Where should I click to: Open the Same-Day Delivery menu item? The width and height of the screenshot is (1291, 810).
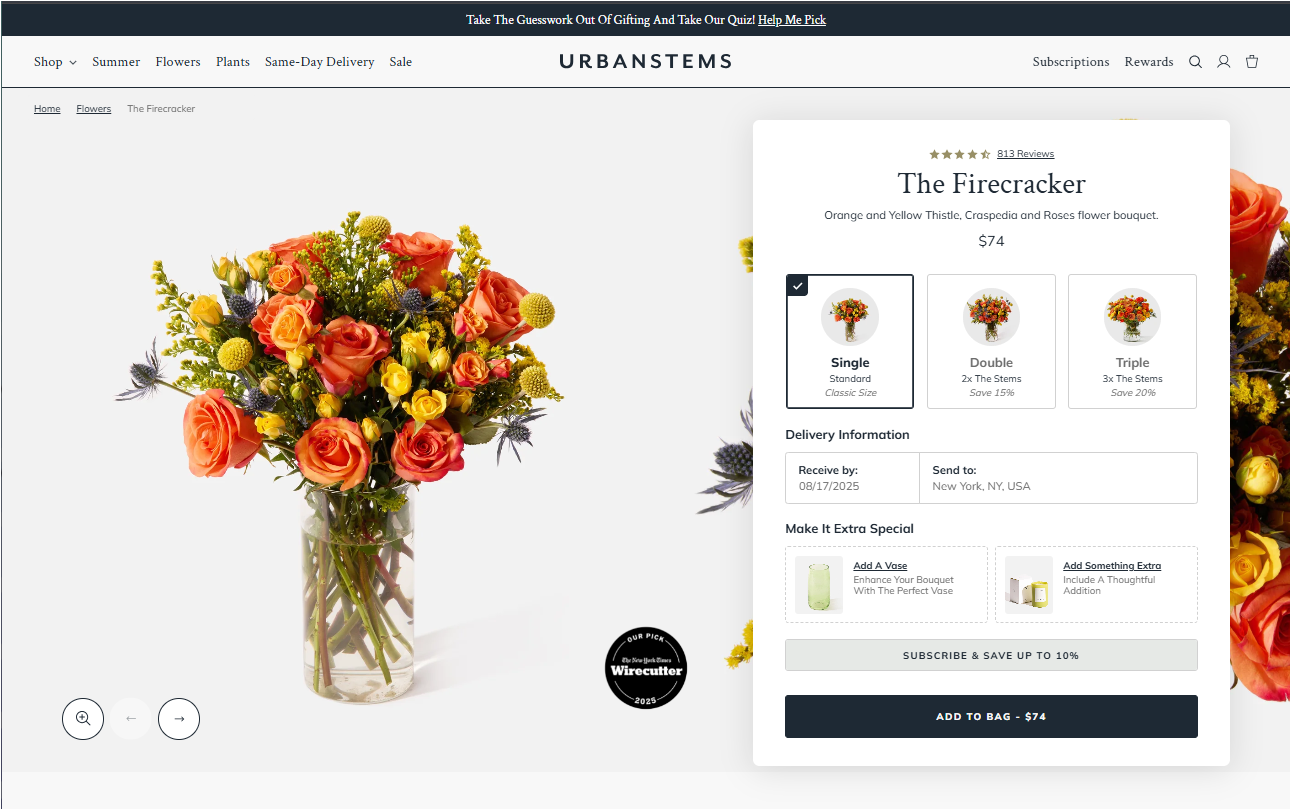click(319, 62)
